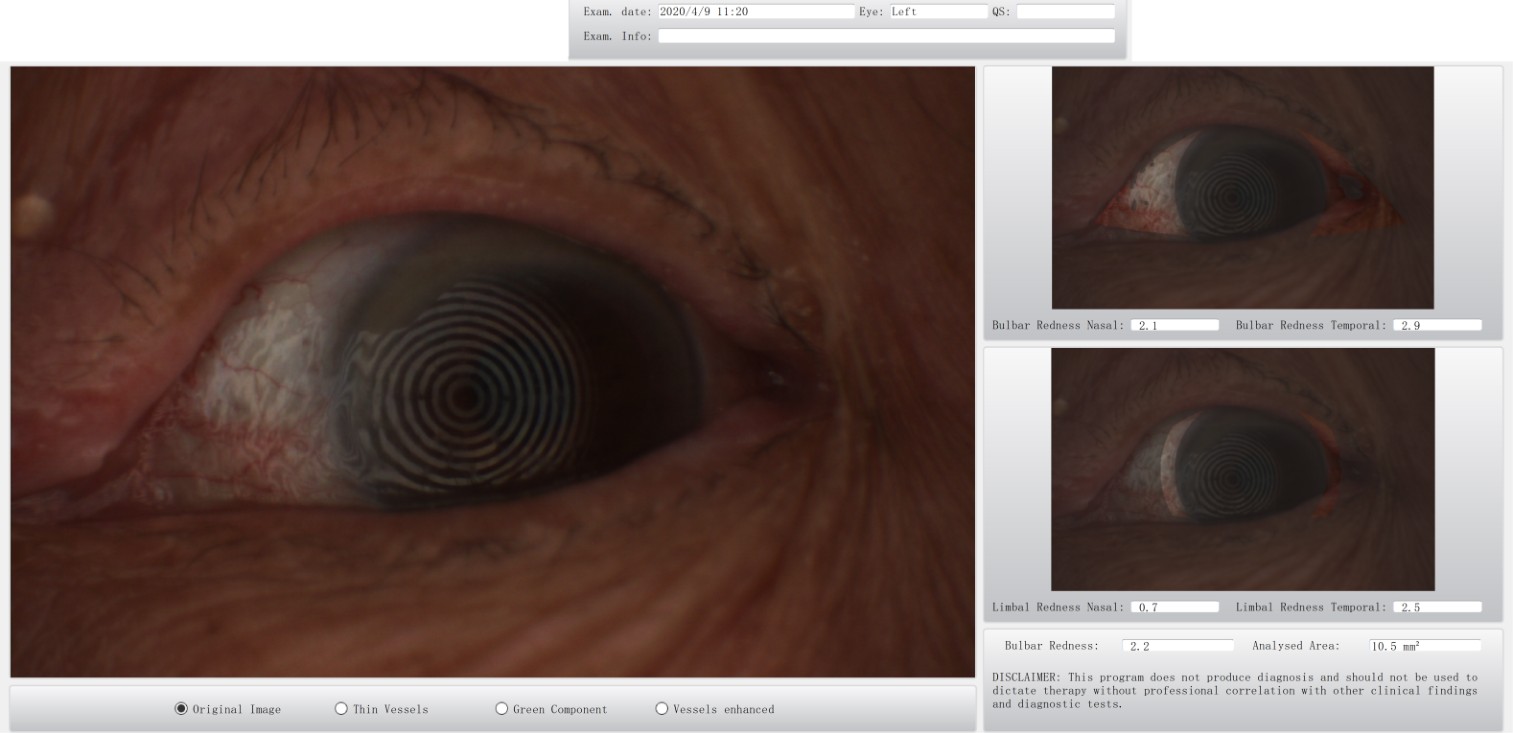Click the "Analysed Area:" label
The image size is (1513, 734).
pos(1296,646)
